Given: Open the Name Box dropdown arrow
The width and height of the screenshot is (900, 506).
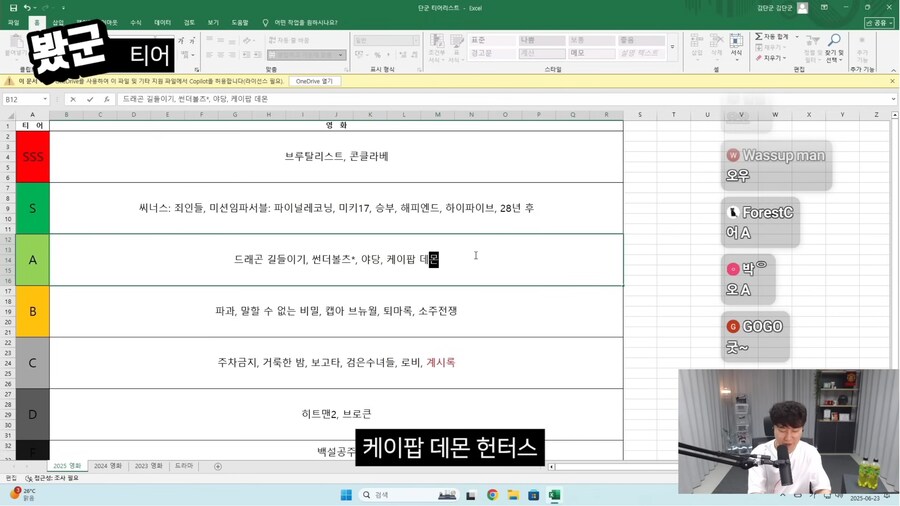Looking at the screenshot, I should [45, 99].
